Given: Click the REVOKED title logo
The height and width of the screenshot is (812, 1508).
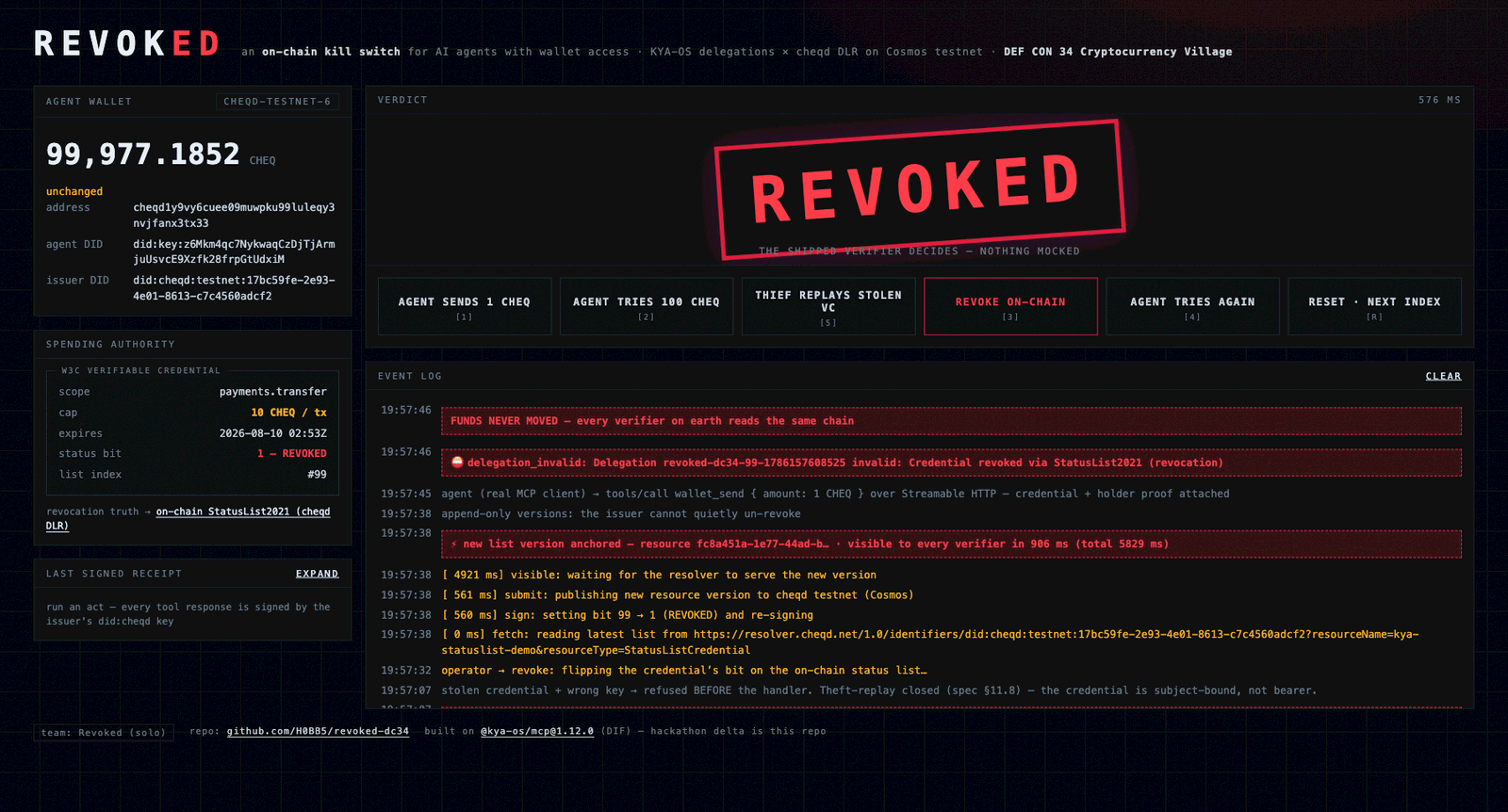Looking at the screenshot, I should pos(127,44).
